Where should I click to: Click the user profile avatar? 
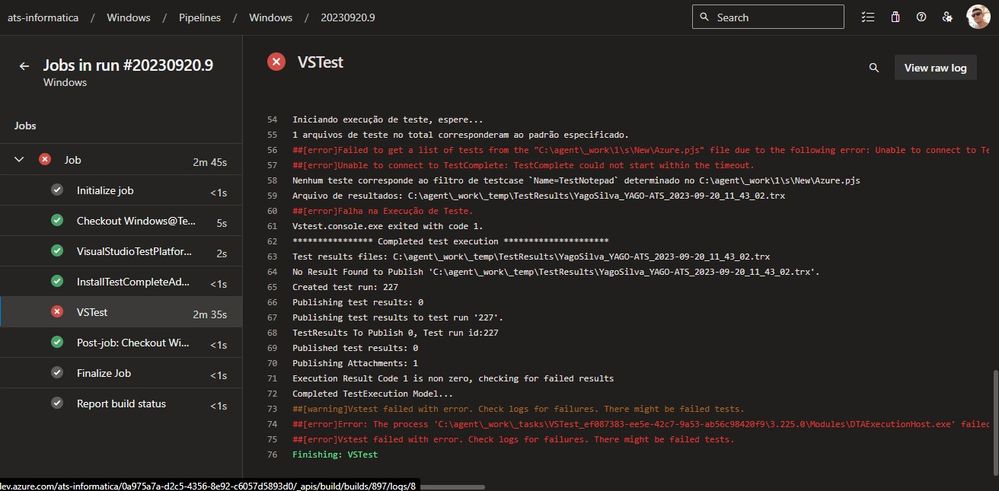click(x=978, y=17)
